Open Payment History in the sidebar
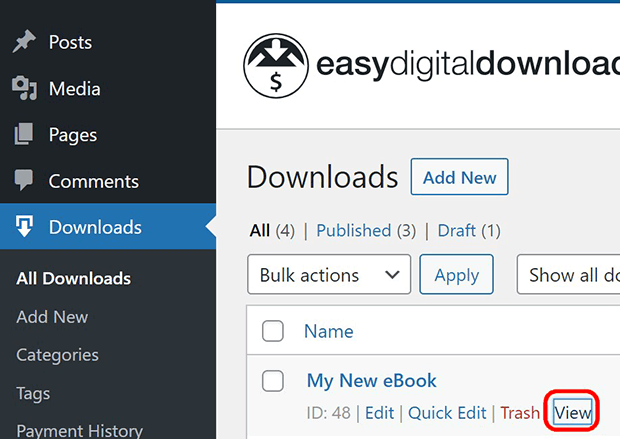This screenshot has height=439, width=620. point(79,431)
